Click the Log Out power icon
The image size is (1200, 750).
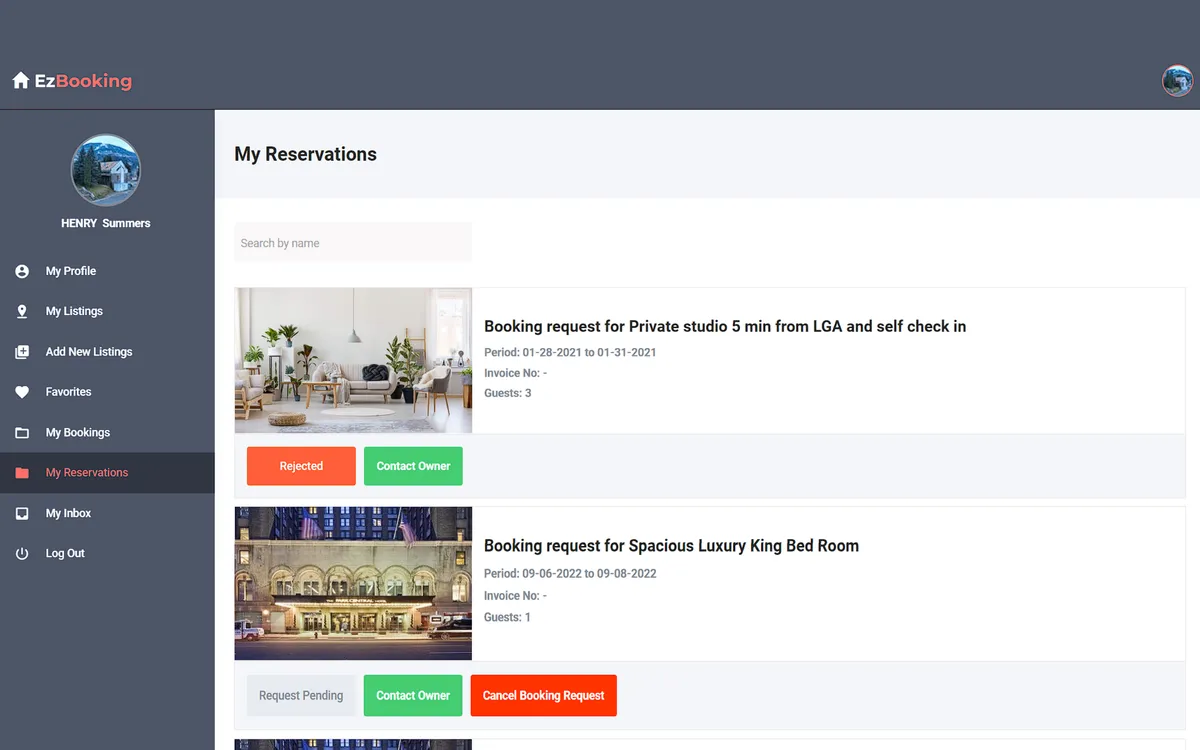(x=22, y=554)
